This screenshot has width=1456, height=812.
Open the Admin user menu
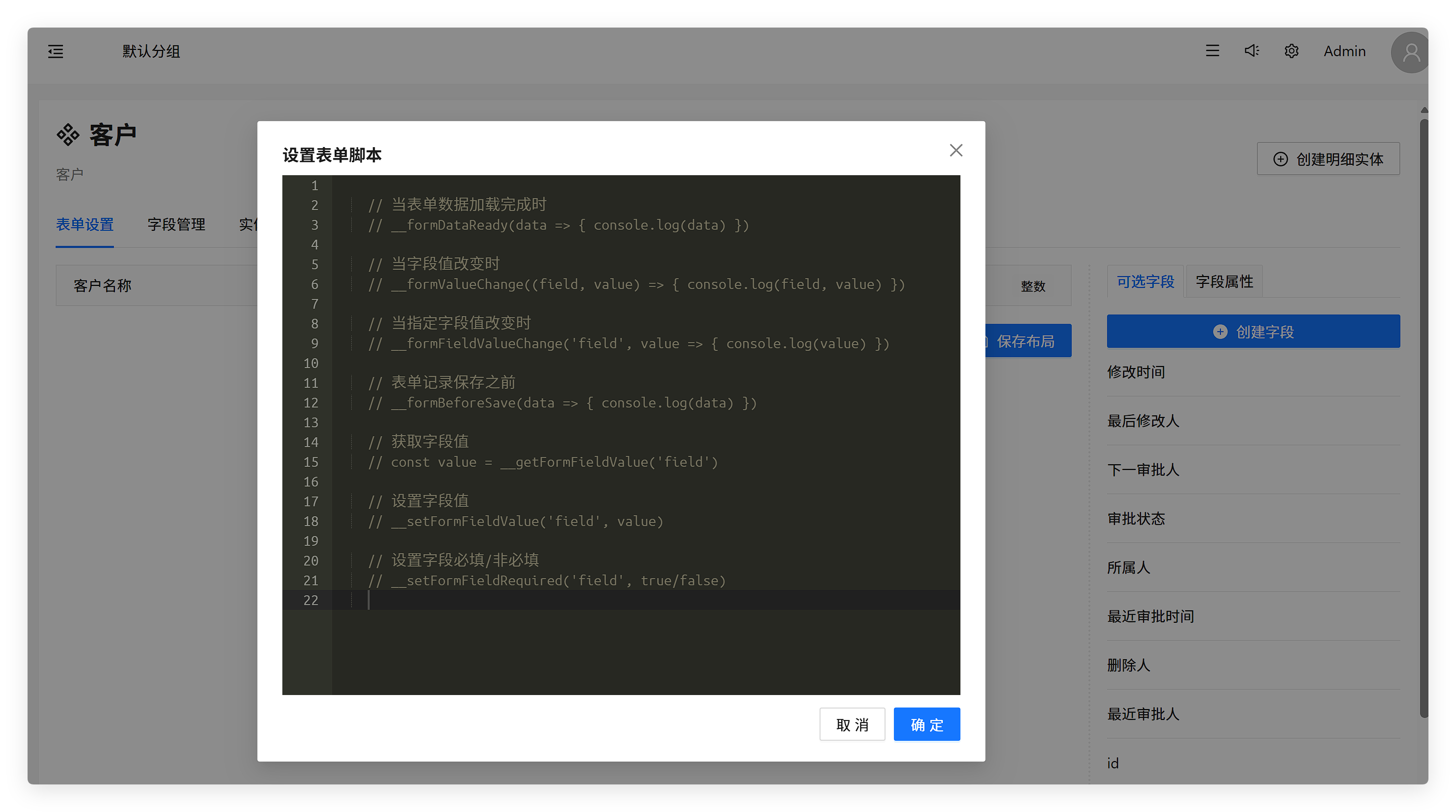click(x=1344, y=51)
